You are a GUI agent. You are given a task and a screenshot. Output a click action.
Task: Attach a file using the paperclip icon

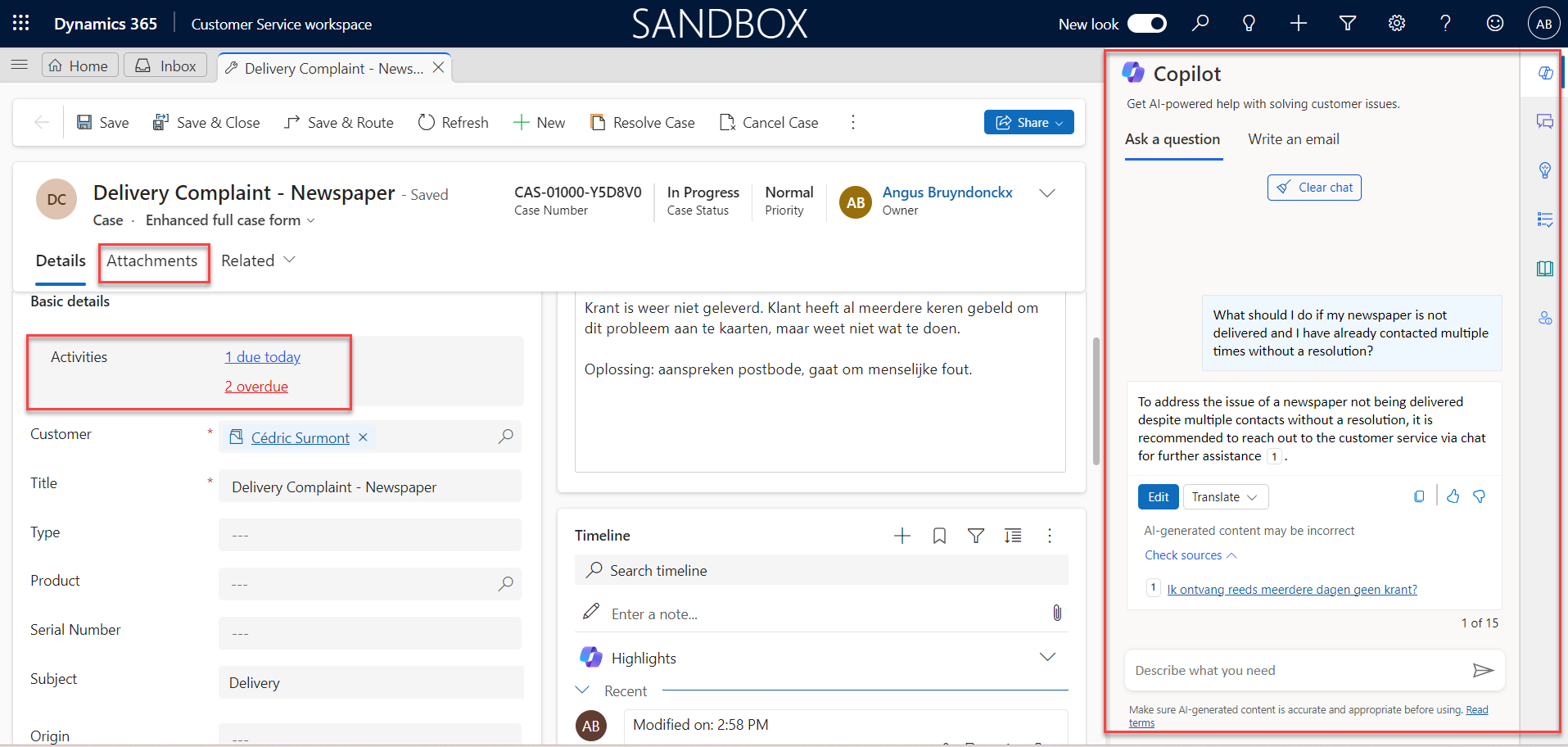1057,612
